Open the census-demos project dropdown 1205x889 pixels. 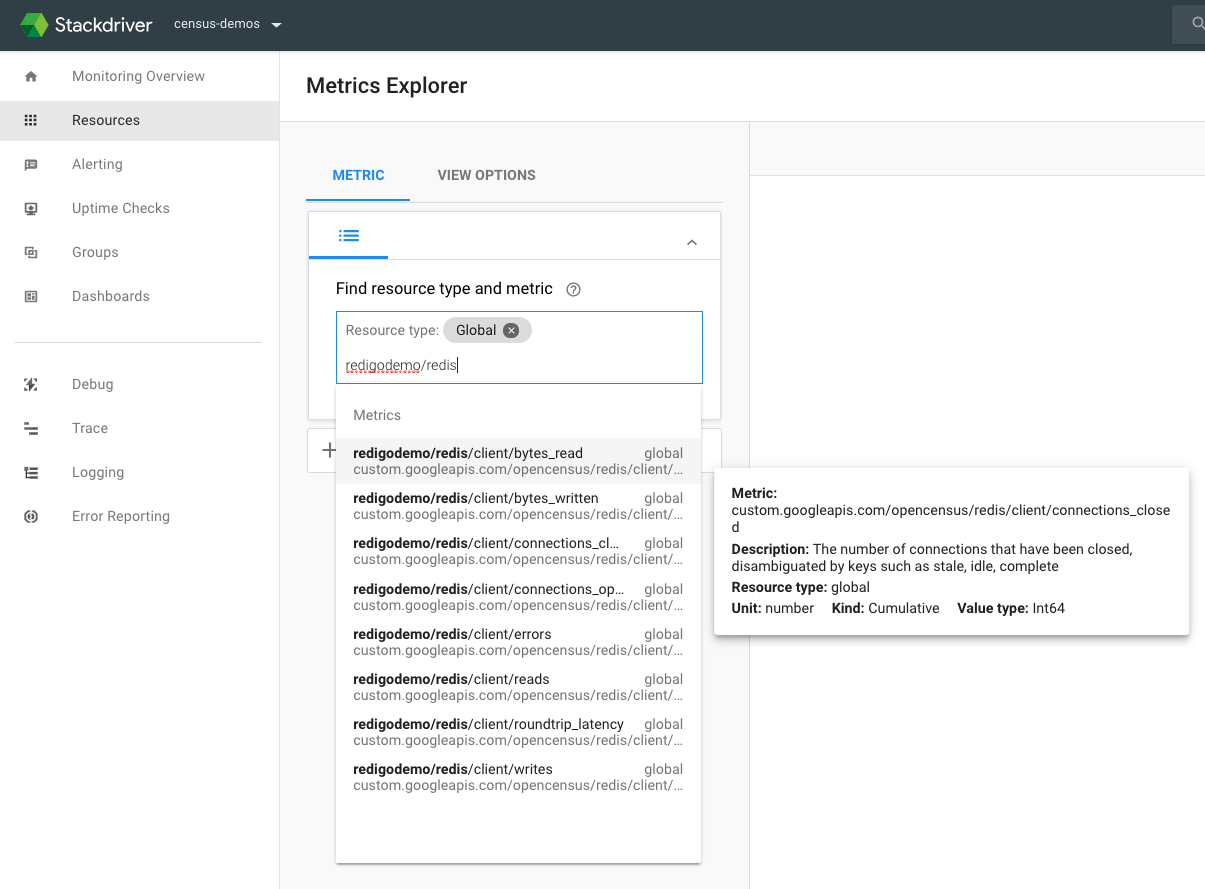228,24
